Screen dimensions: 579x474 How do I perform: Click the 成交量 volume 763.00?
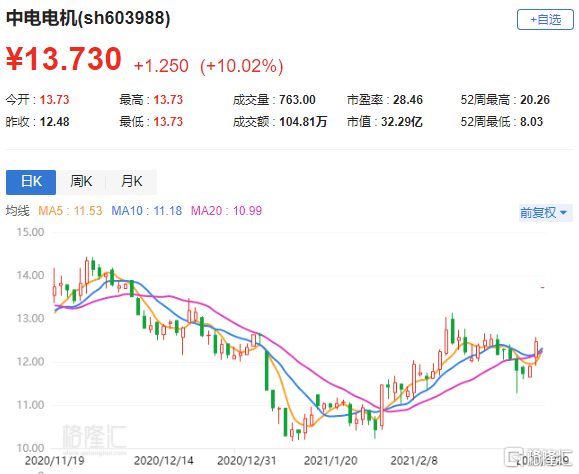click(297, 100)
